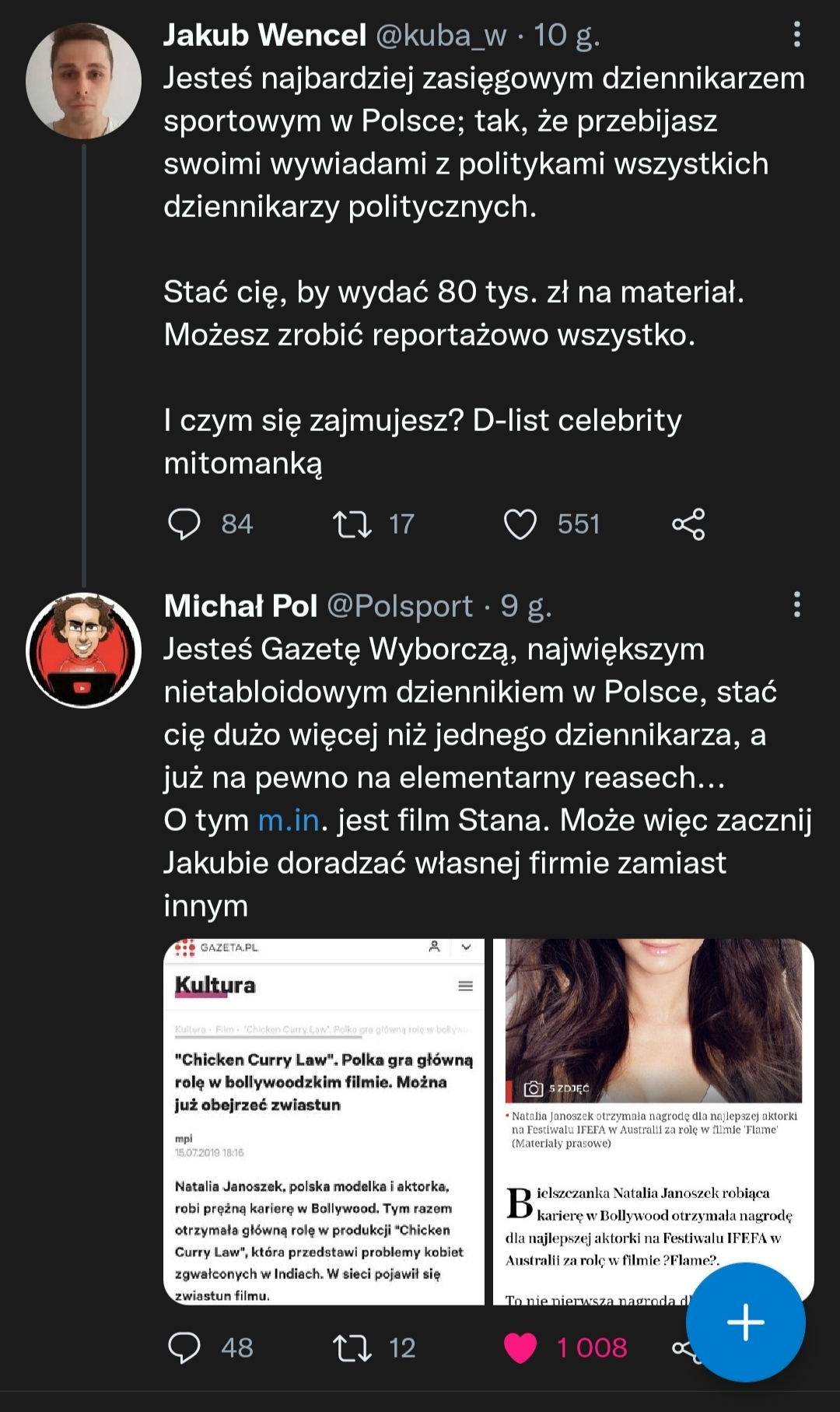Open Michał Pol's cartoon avatar
The image size is (840, 1412).
83,650
